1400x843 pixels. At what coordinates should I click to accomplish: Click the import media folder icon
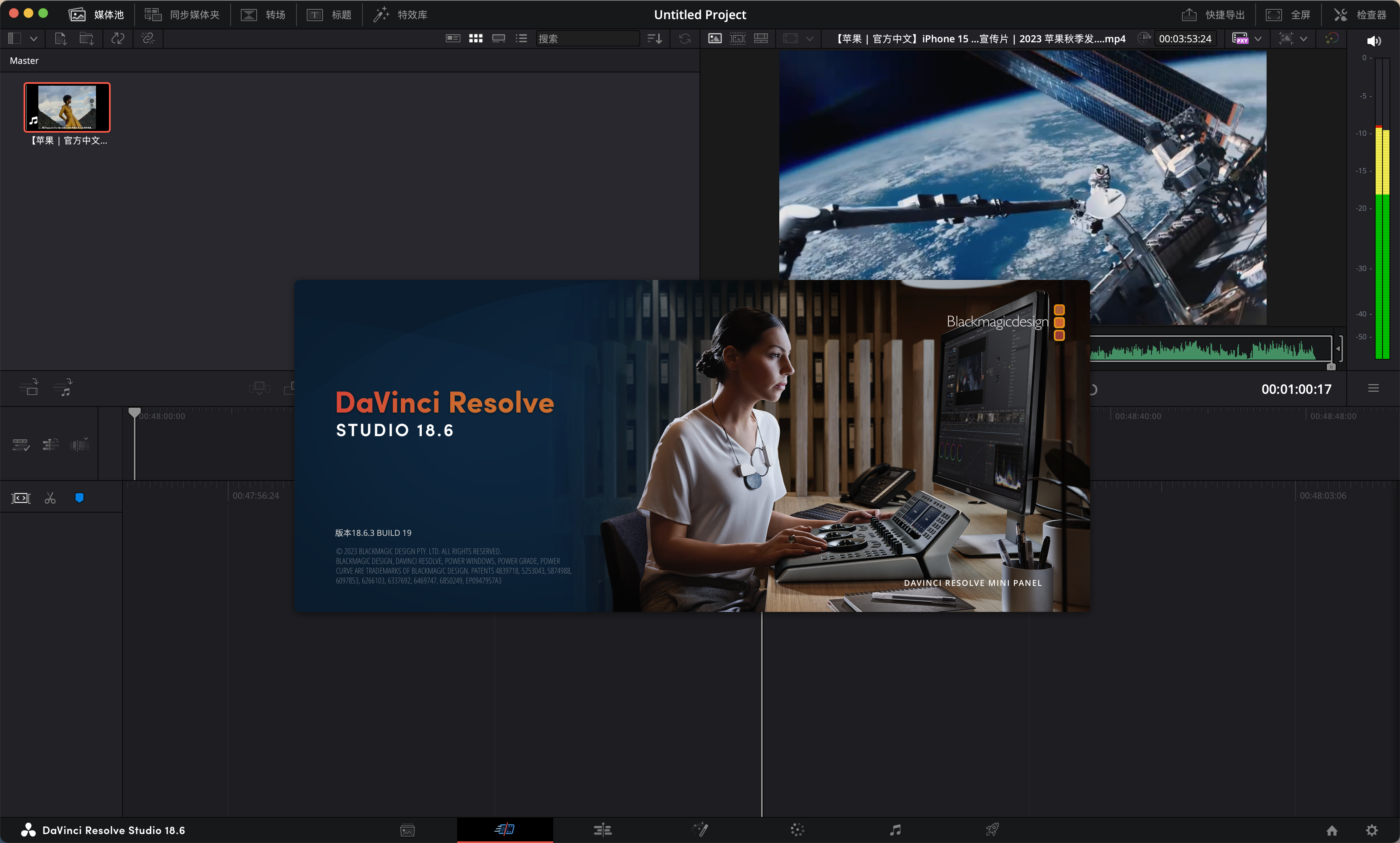point(86,39)
